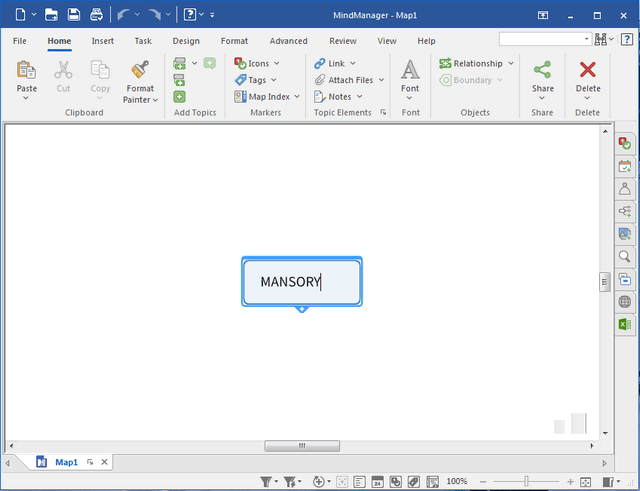Open the Excel panel in right sidebar

[625, 324]
